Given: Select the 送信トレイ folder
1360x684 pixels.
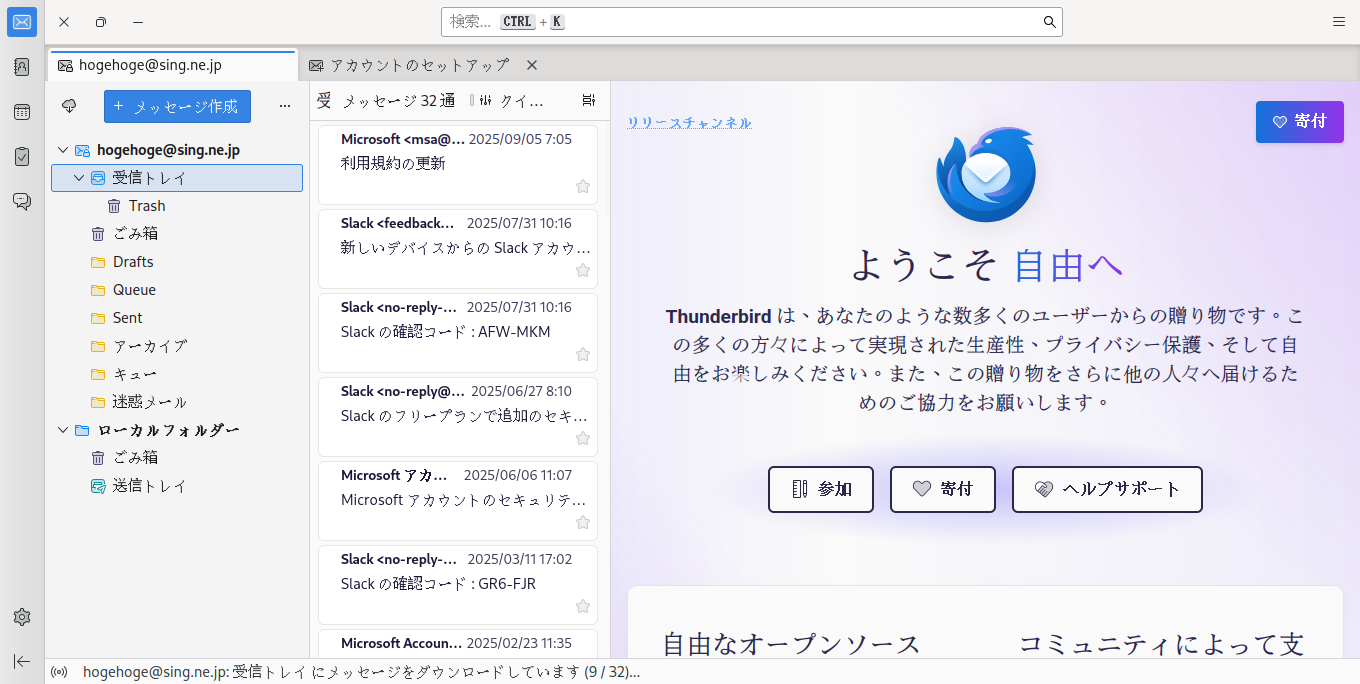Looking at the screenshot, I should point(177,486).
